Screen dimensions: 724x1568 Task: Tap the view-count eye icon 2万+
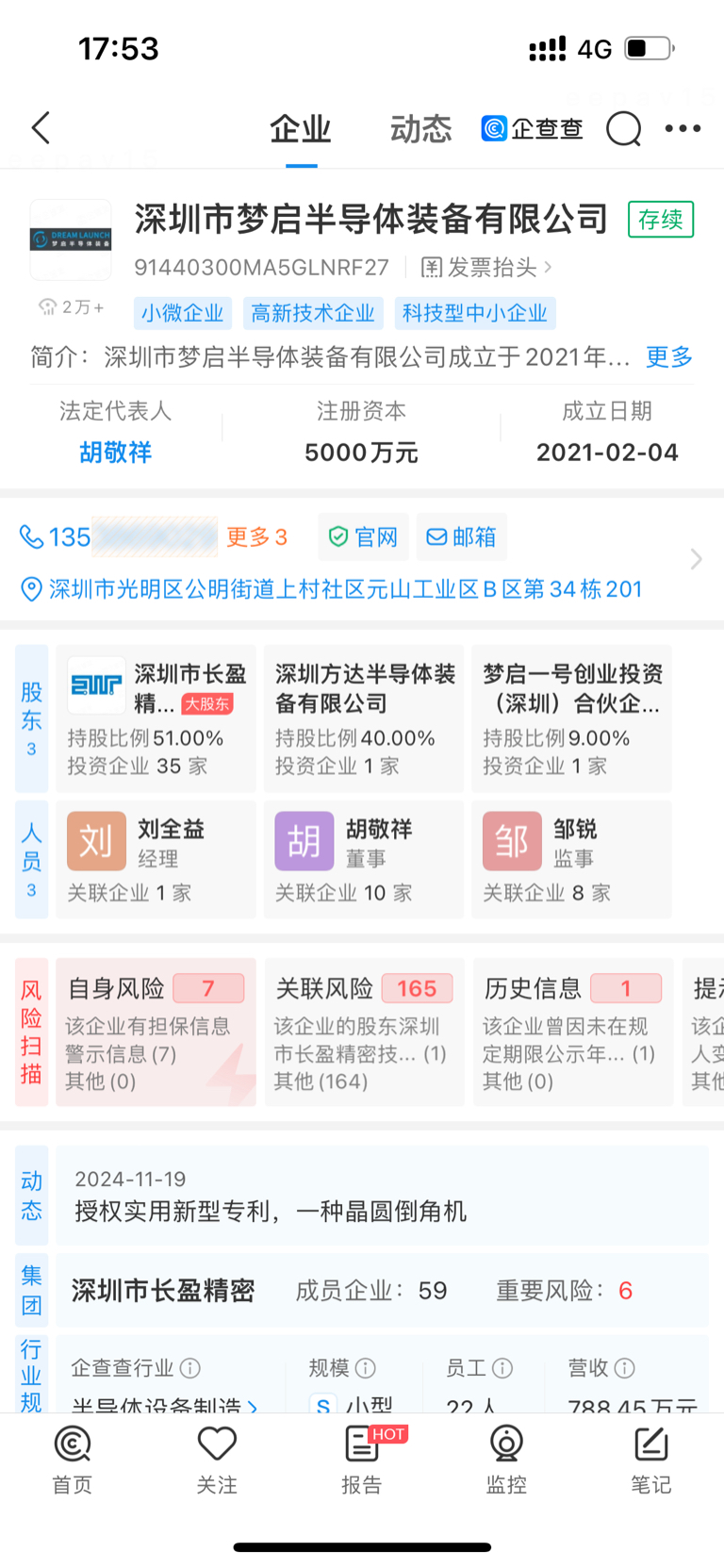47,307
